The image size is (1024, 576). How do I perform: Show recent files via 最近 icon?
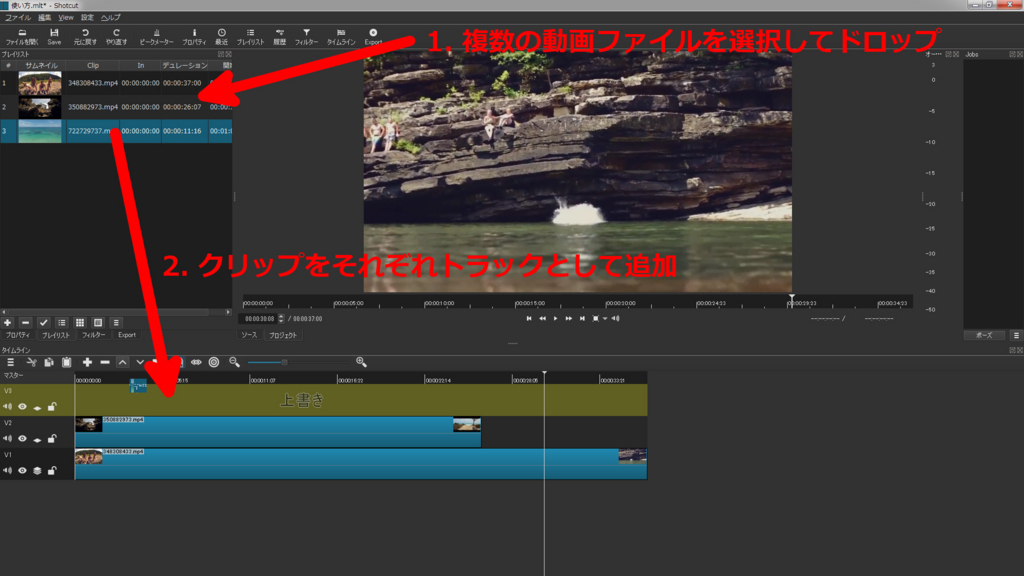pos(221,37)
